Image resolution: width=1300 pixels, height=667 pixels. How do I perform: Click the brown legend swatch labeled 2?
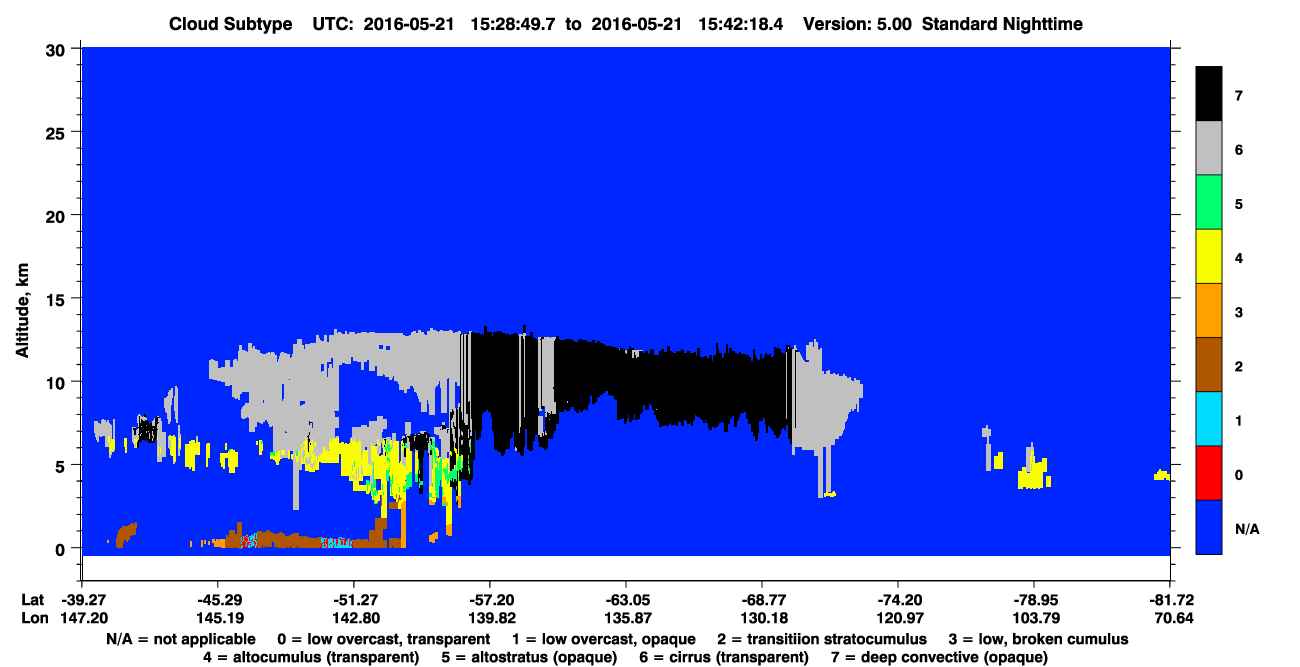pyautogui.click(x=1209, y=365)
